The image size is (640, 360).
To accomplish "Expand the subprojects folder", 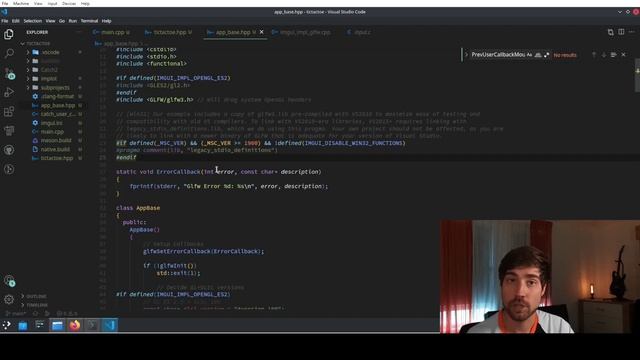I will pos(55,87).
